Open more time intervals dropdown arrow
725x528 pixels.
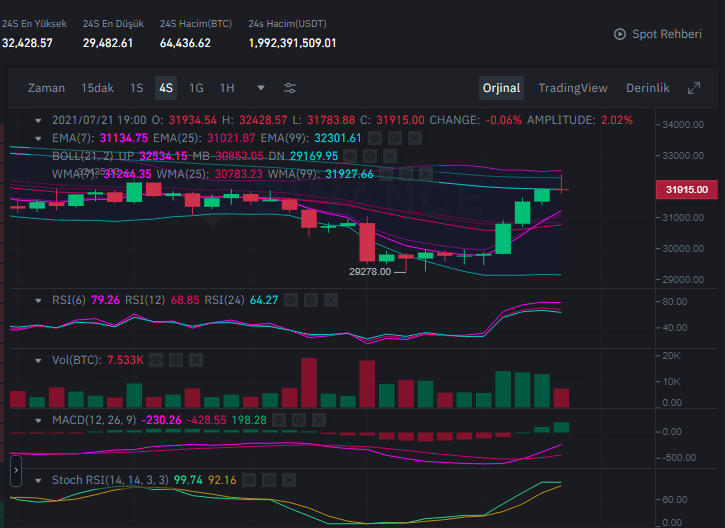261,88
